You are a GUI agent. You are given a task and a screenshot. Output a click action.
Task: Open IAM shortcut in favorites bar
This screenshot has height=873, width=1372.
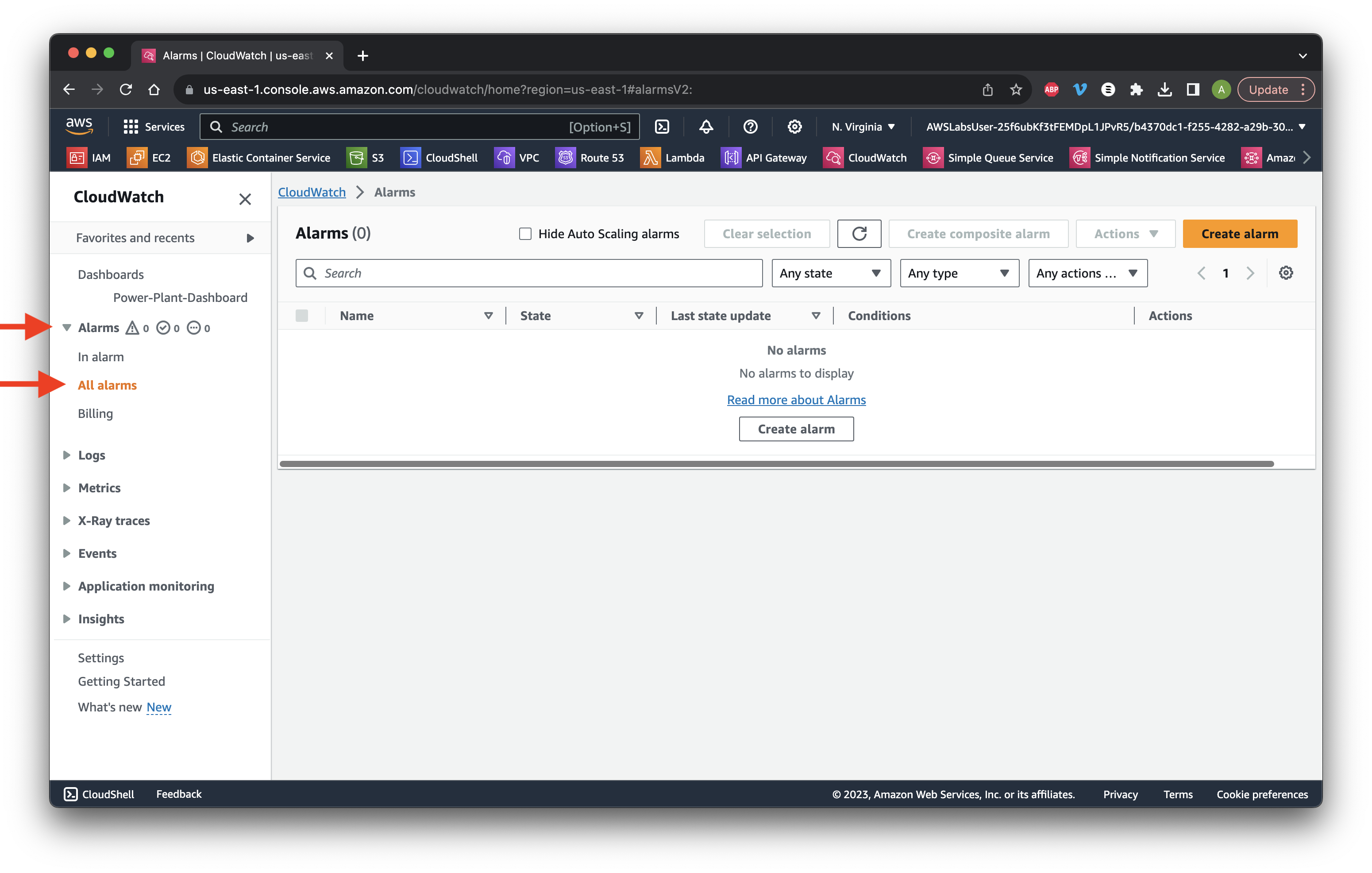tap(89, 158)
